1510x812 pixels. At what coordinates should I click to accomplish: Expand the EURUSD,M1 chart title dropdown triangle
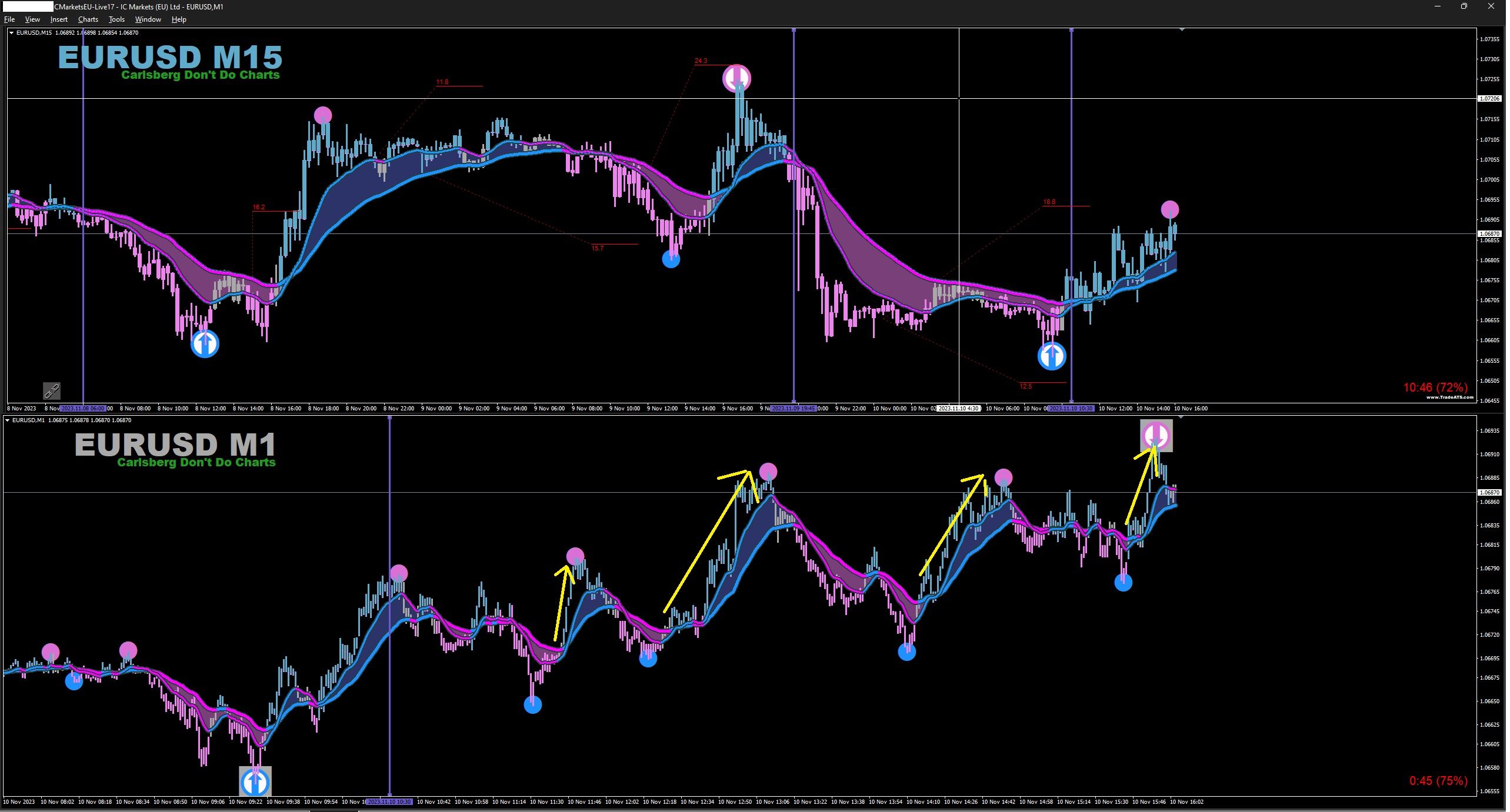point(7,420)
